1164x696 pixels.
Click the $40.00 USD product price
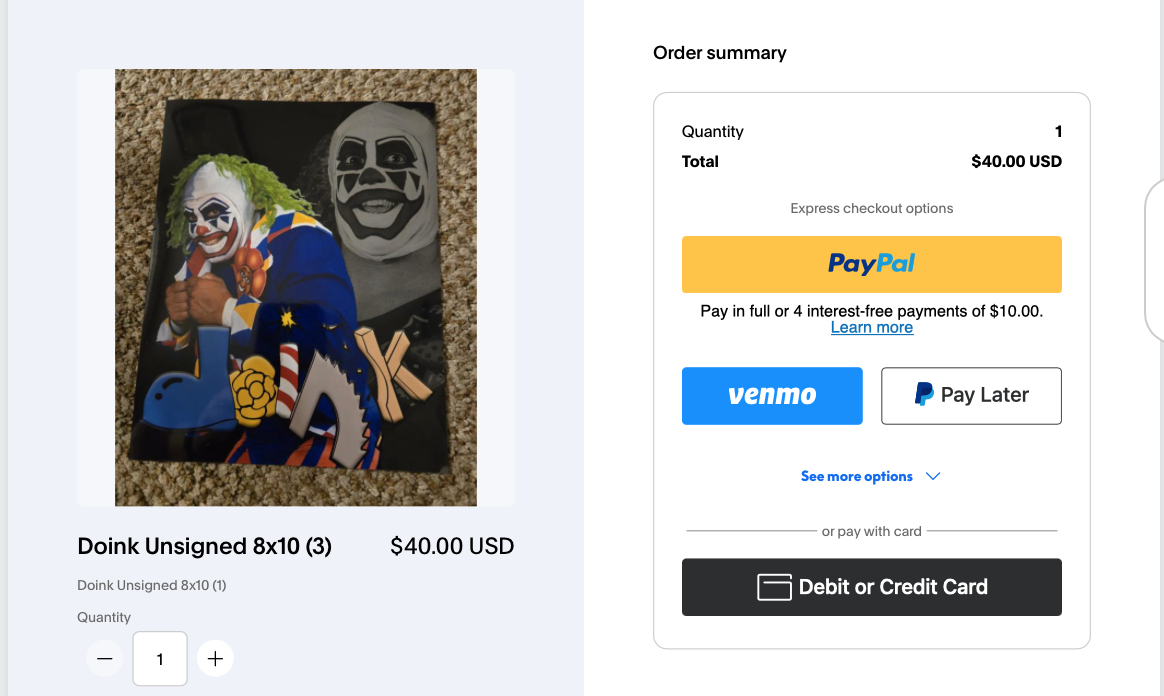(452, 546)
